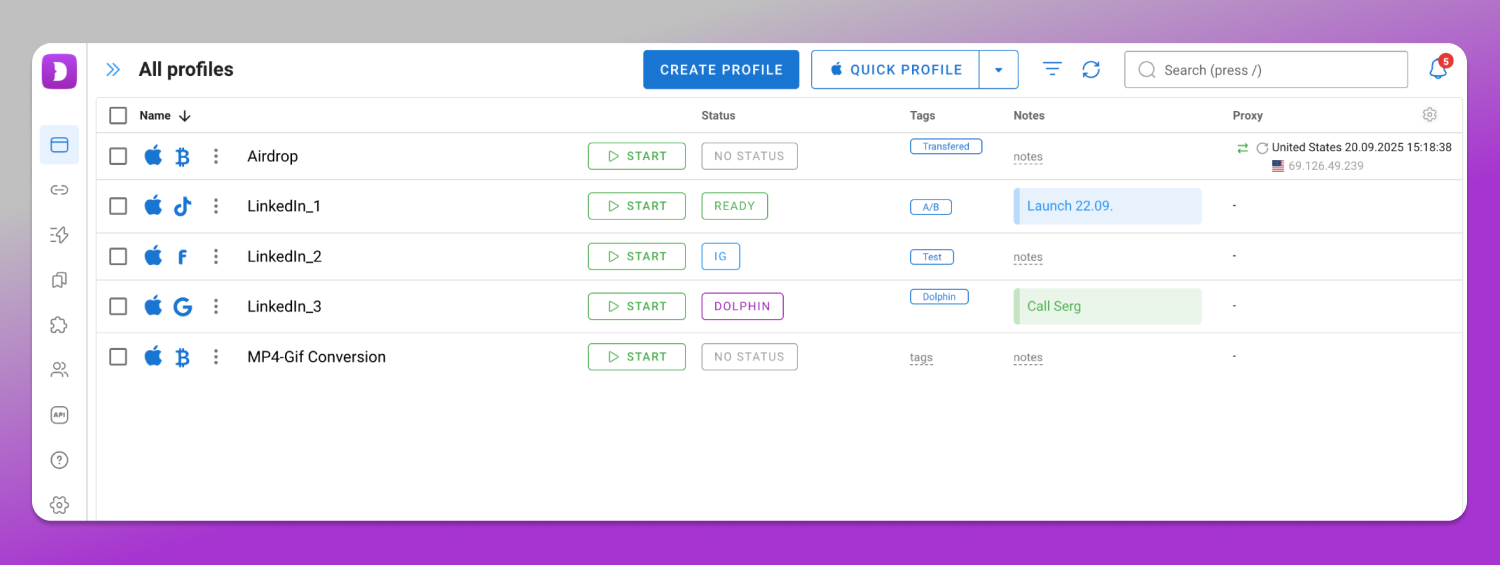Click the Bitcoin icon in Airdrop row
Viewport: 1500px width, 565px height.
point(183,156)
